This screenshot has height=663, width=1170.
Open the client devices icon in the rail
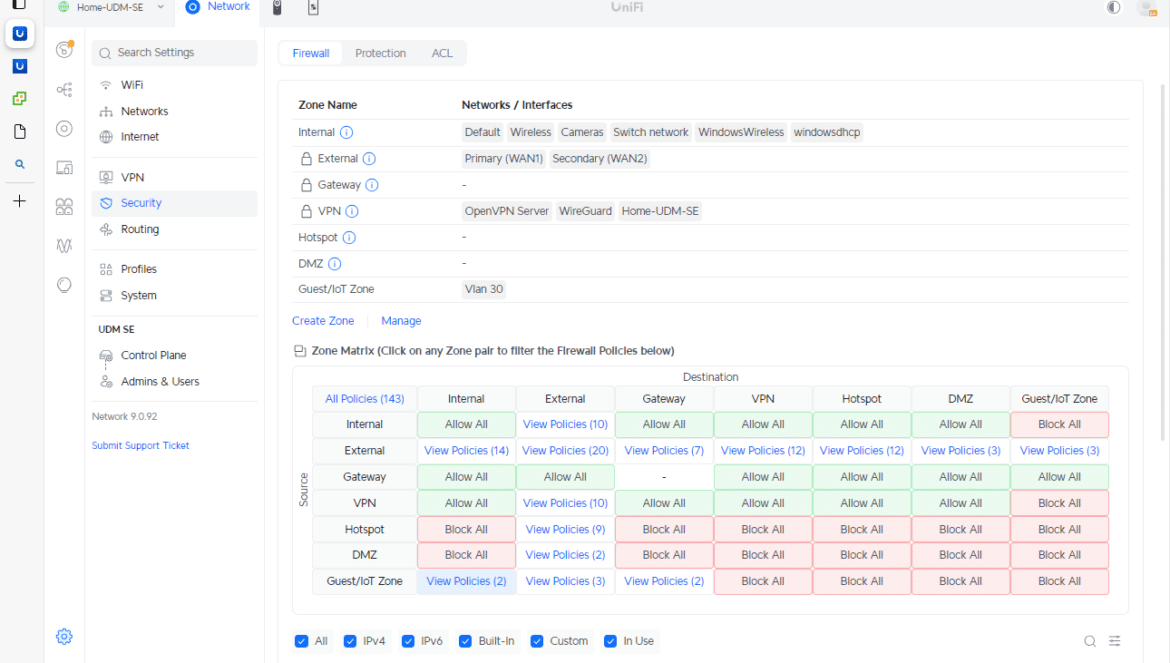point(65,168)
